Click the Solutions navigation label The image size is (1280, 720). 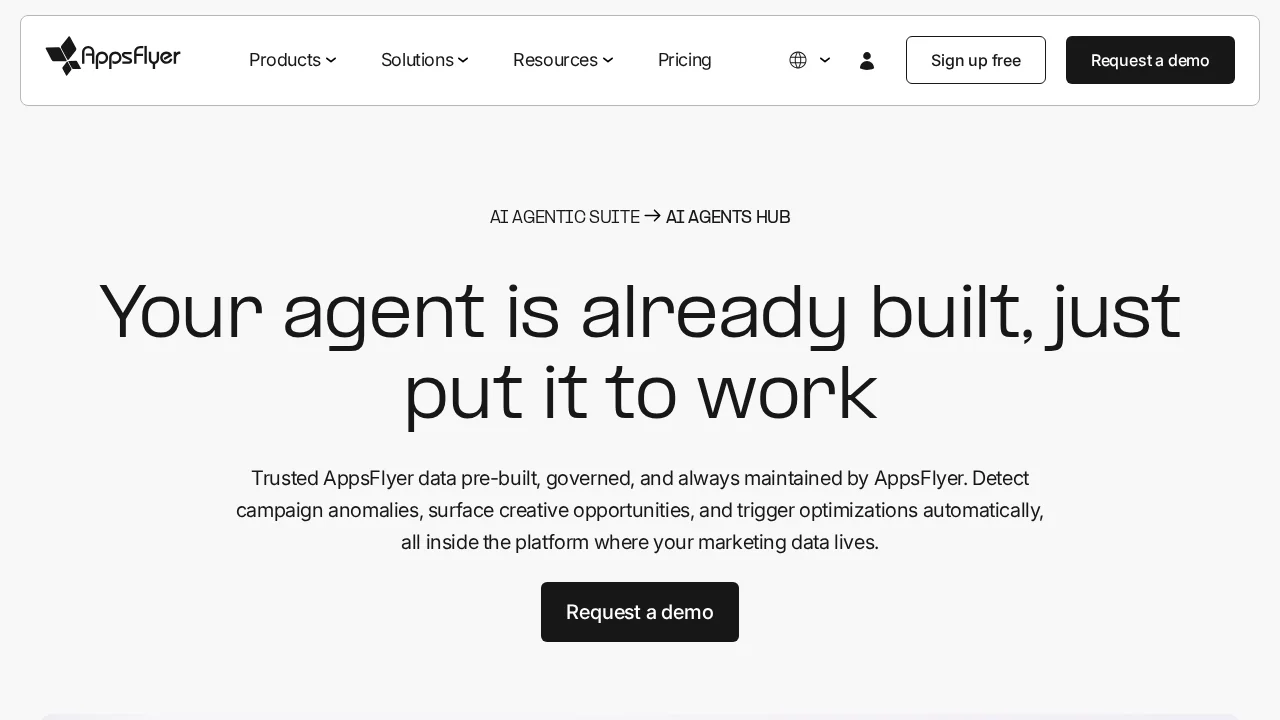417,60
